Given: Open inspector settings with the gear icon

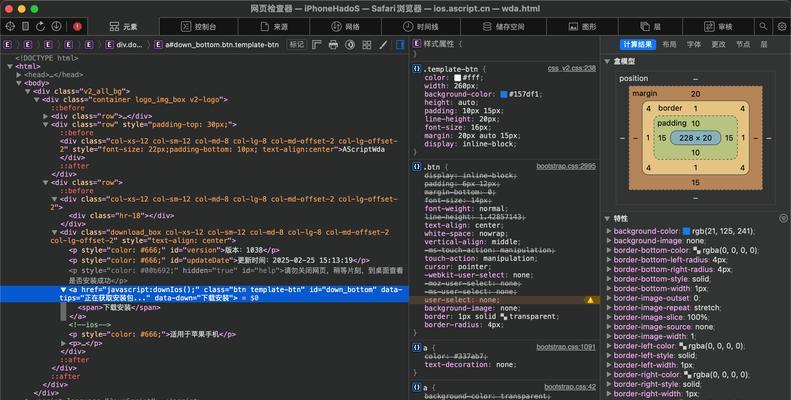Looking at the screenshot, I should [x=782, y=26].
